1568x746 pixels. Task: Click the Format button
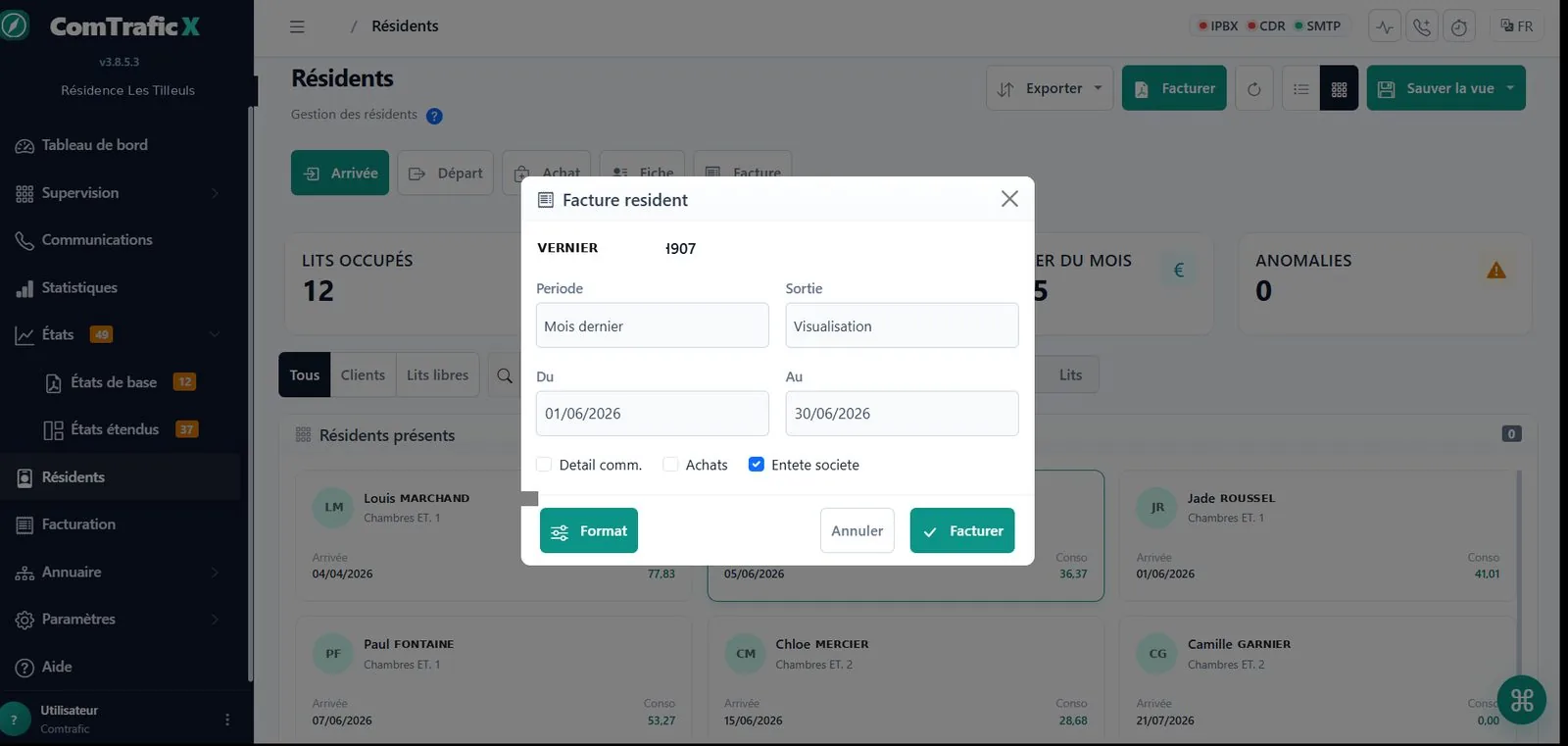589,530
